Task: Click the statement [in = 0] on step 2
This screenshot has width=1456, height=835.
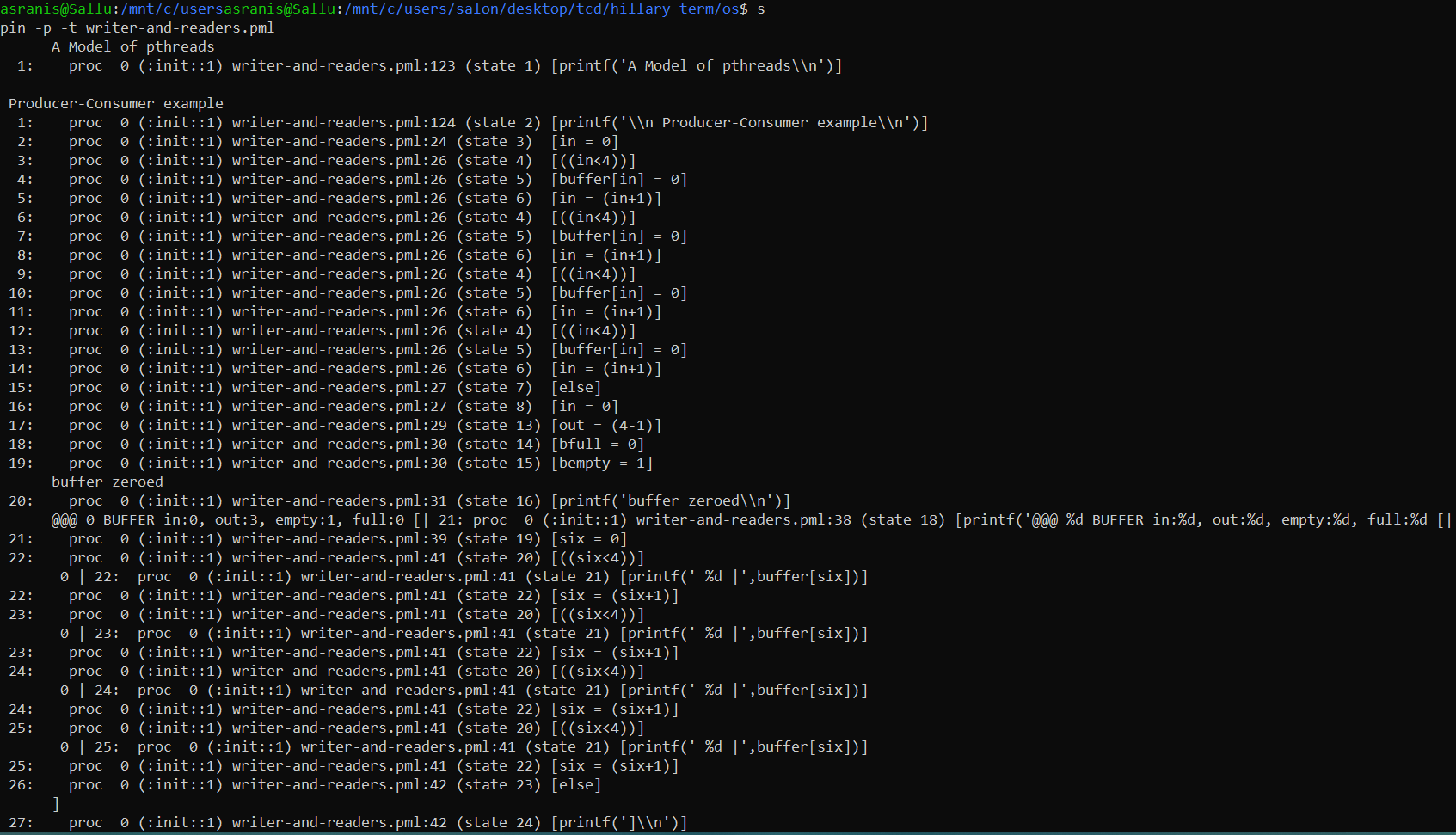Action: click(x=584, y=141)
